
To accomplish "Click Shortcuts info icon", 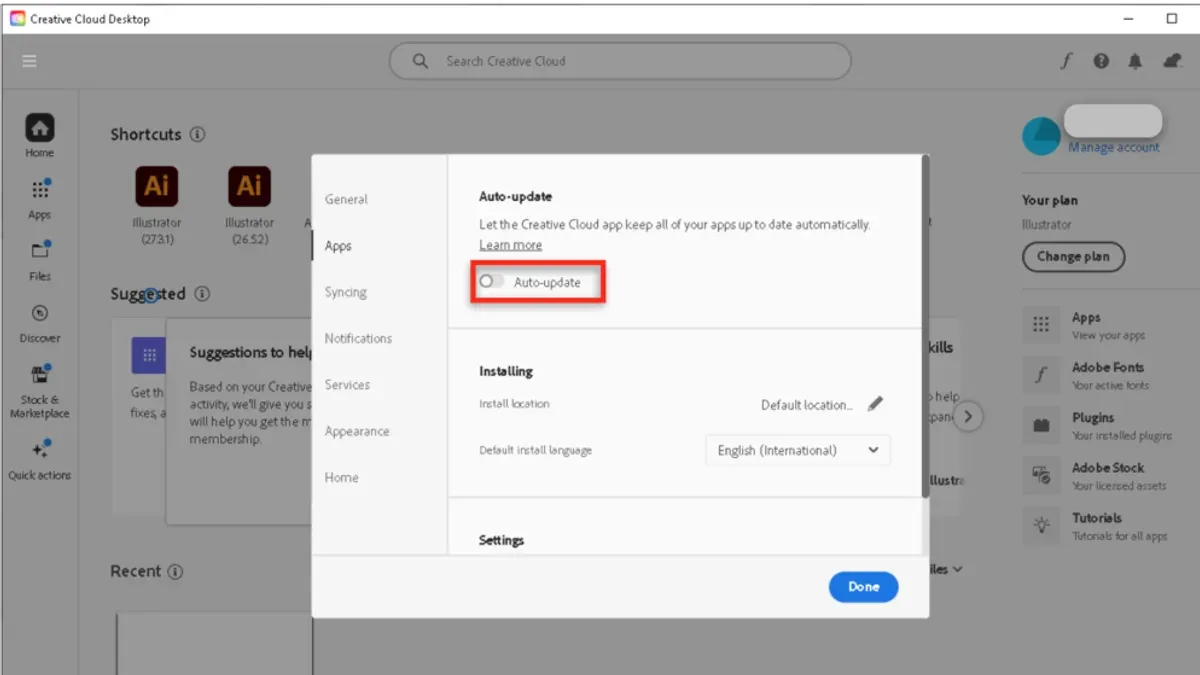I will coord(197,134).
